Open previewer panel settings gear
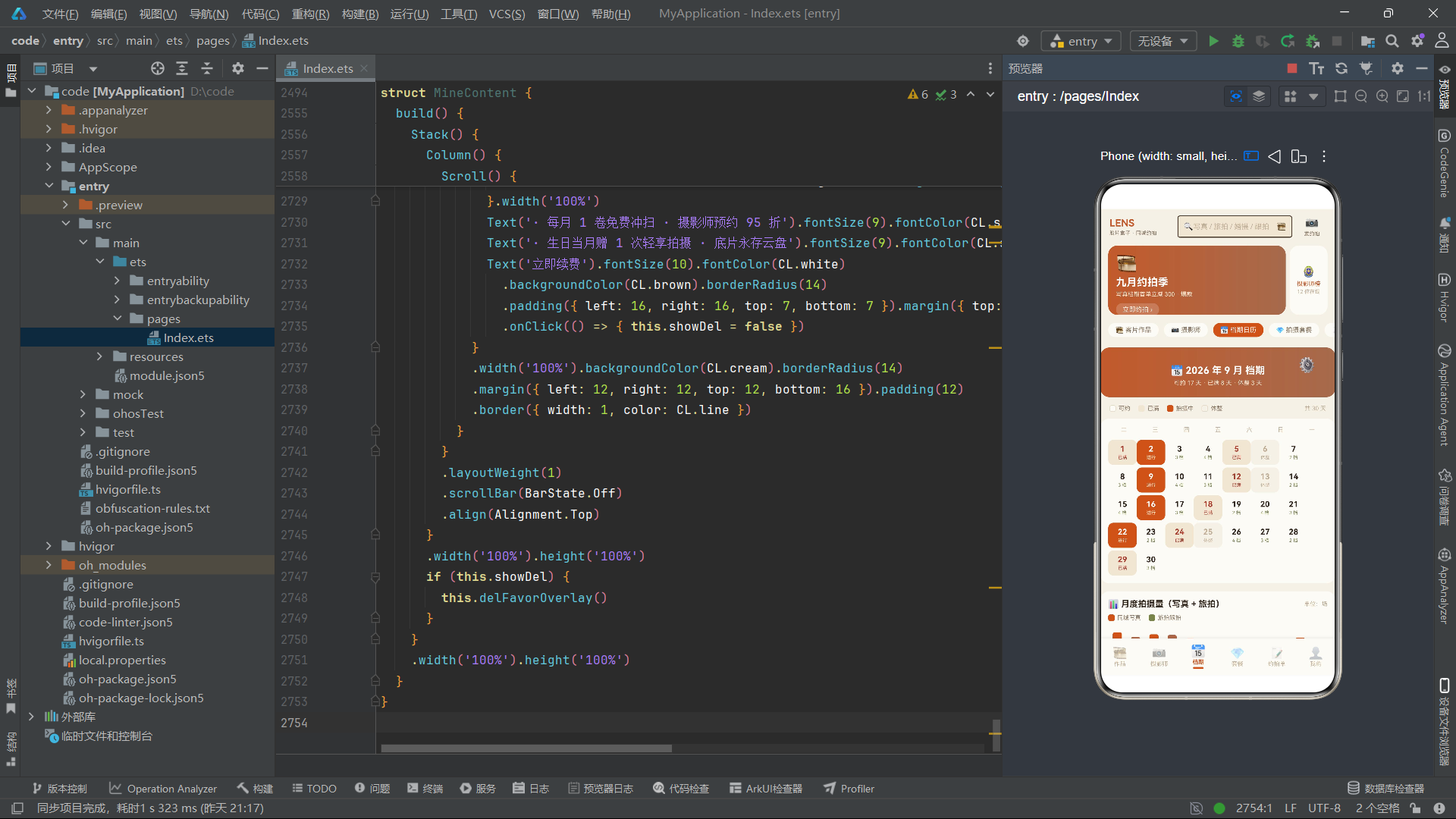This screenshot has height=819, width=1456. tap(1398, 68)
